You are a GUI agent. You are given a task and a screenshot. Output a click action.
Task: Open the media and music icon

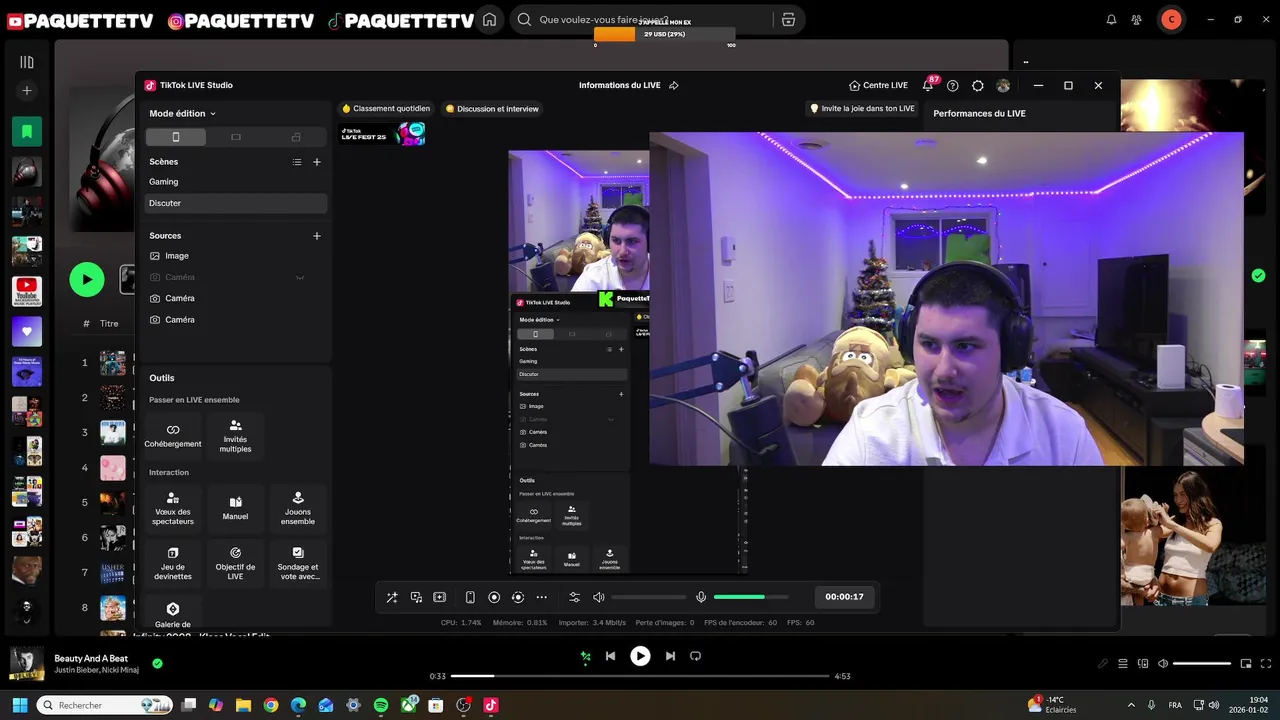[416, 597]
